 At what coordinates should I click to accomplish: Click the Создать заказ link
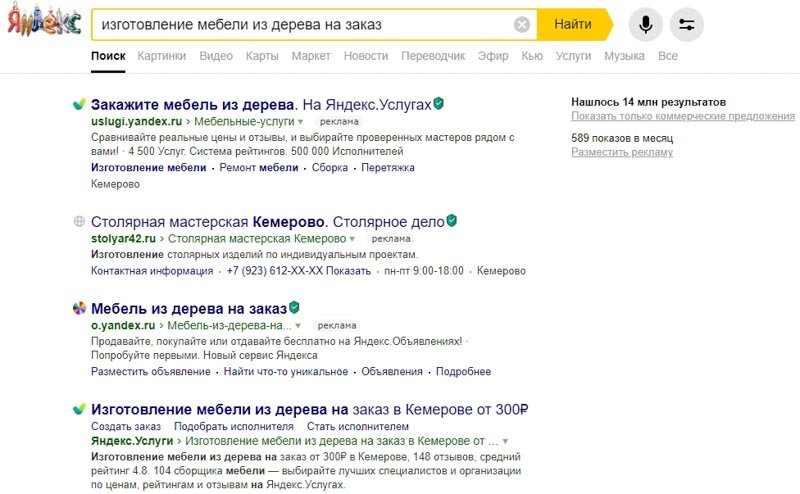[x=126, y=426]
